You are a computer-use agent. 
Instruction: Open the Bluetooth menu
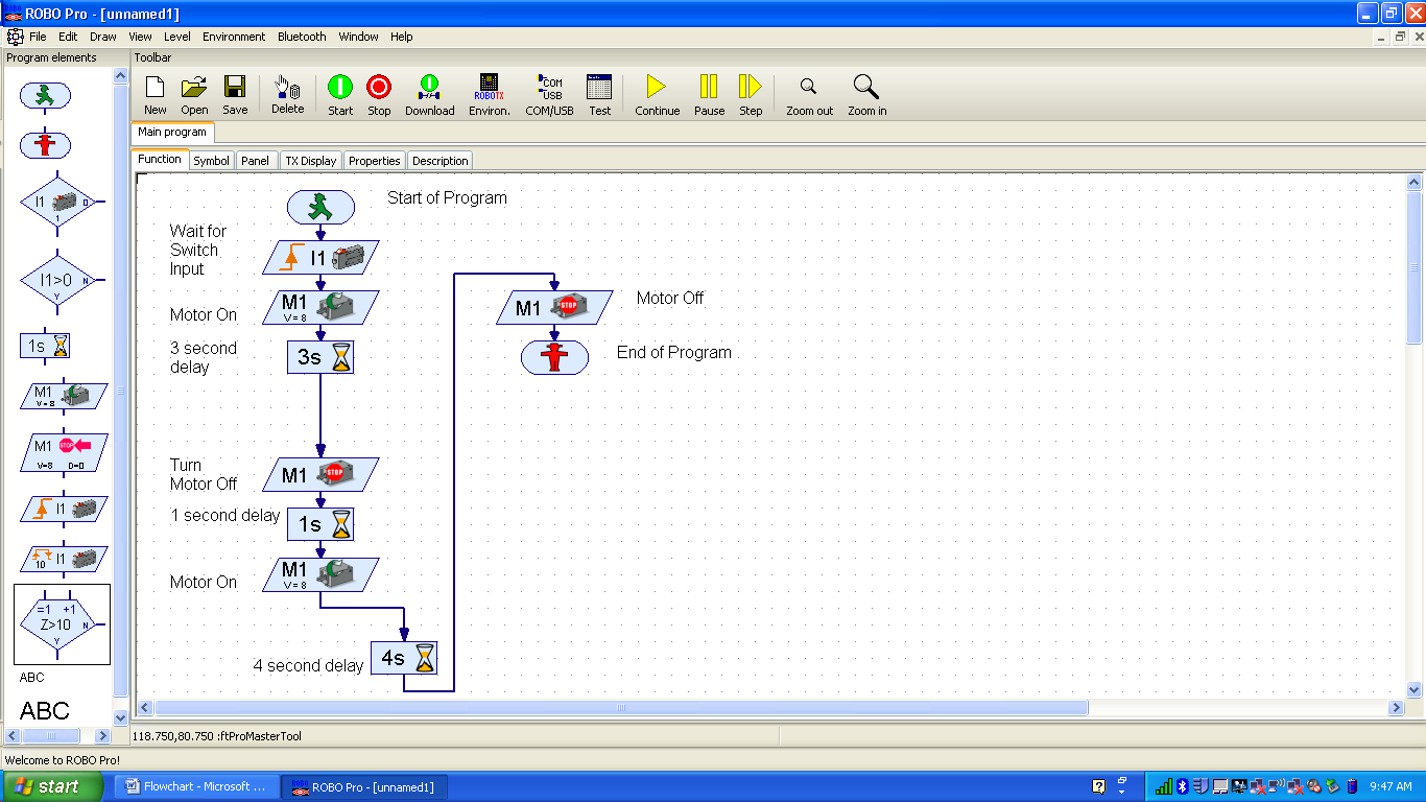tap(301, 37)
